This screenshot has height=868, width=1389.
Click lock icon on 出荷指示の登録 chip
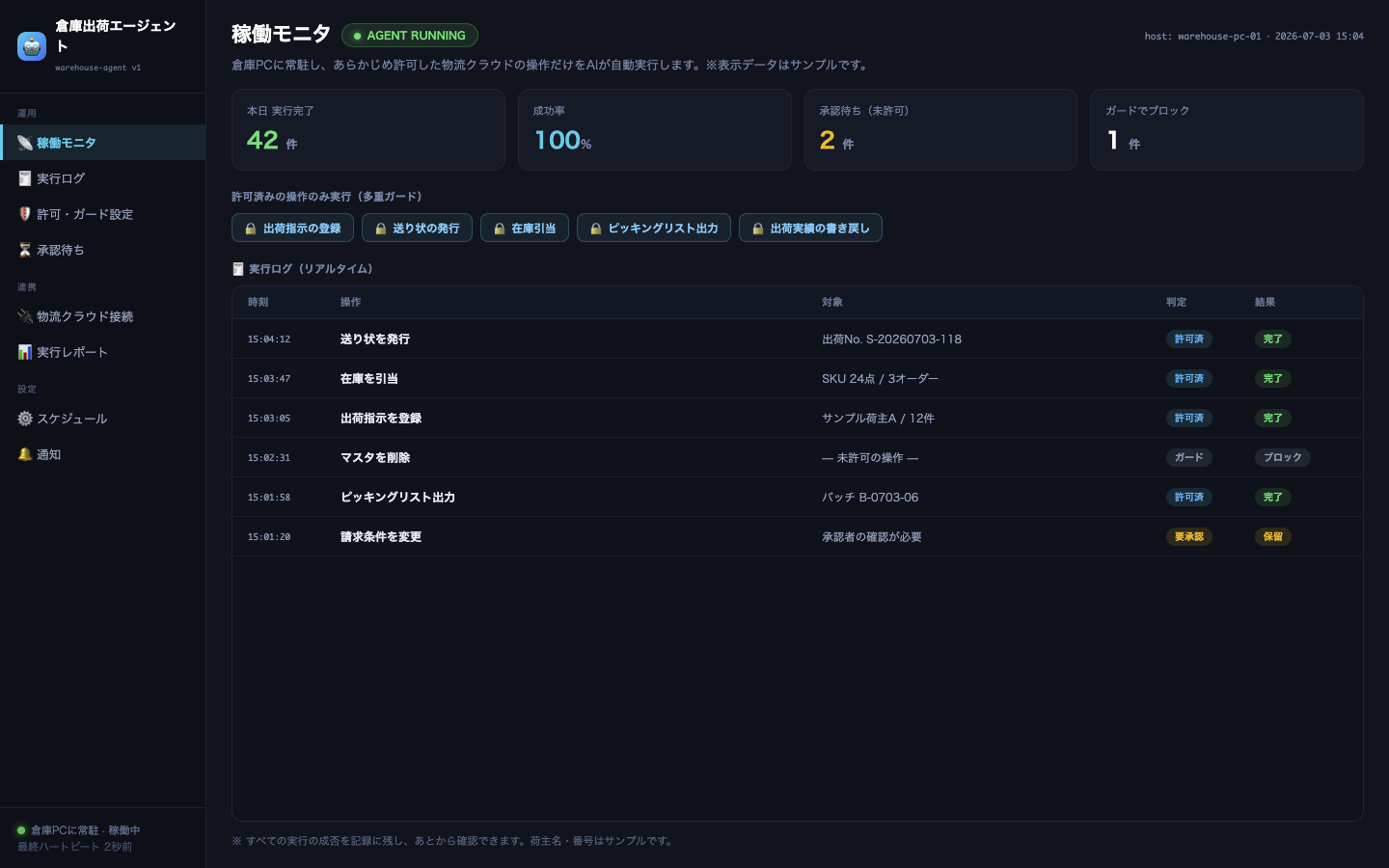click(251, 229)
